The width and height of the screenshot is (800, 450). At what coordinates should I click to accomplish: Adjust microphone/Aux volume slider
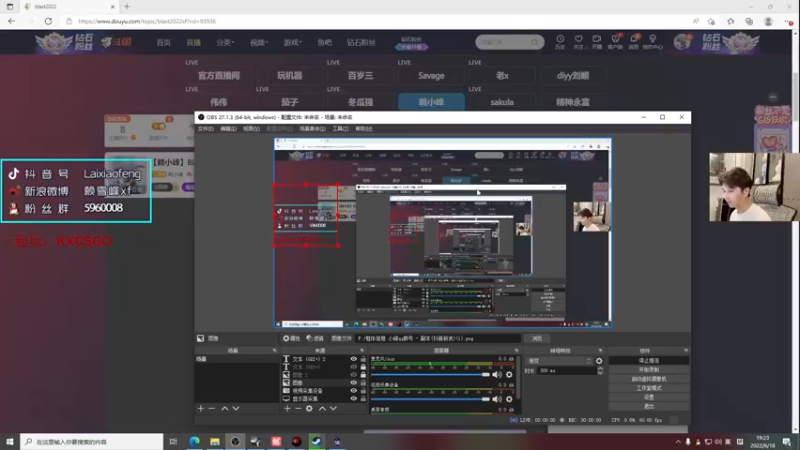pyautogui.click(x=430, y=374)
